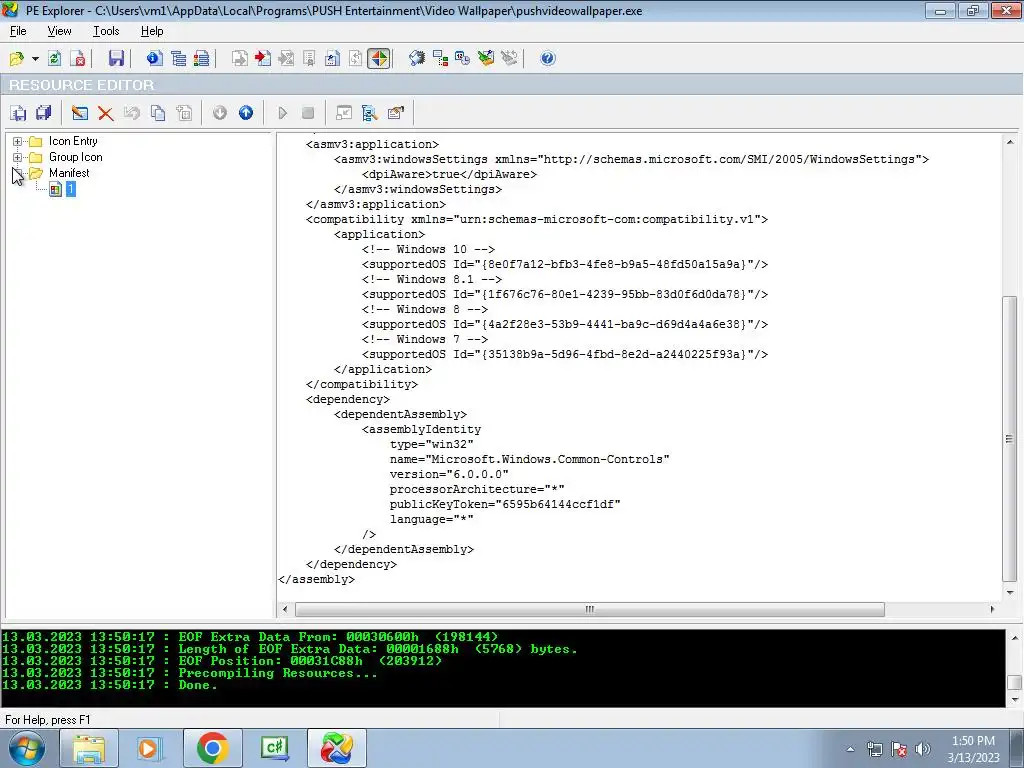The height and width of the screenshot is (768, 1024).
Task: Click the Save All Resources double-floppy icon
Action: (x=44, y=113)
